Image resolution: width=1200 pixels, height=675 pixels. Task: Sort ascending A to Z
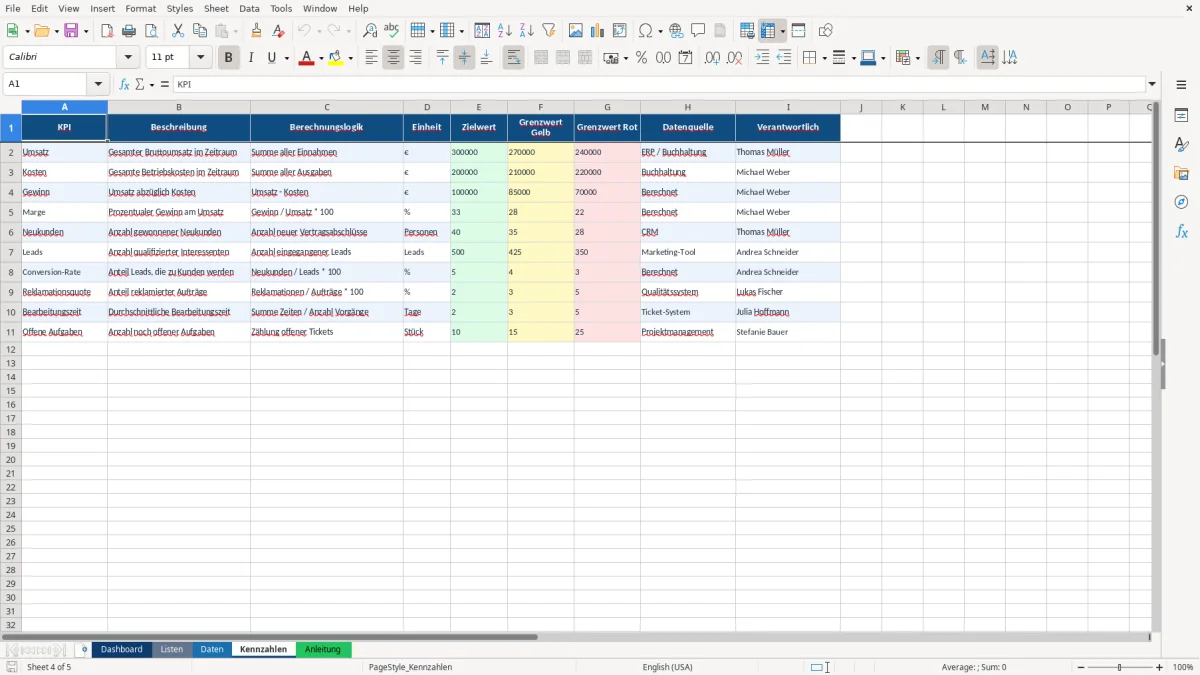coord(505,31)
